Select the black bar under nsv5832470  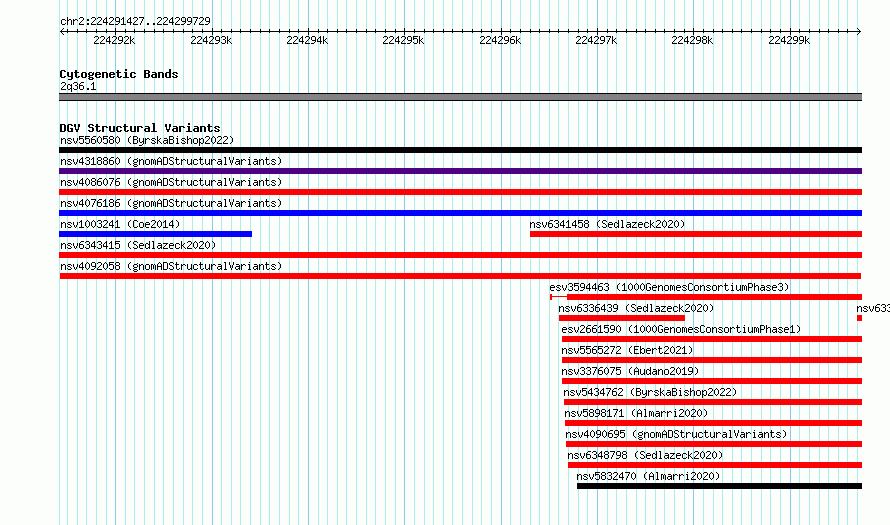click(720, 486)
